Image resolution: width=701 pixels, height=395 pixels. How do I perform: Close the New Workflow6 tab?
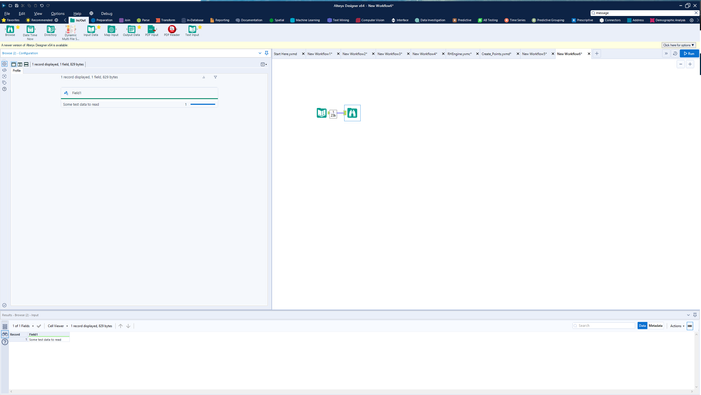[x=589, y=54]
